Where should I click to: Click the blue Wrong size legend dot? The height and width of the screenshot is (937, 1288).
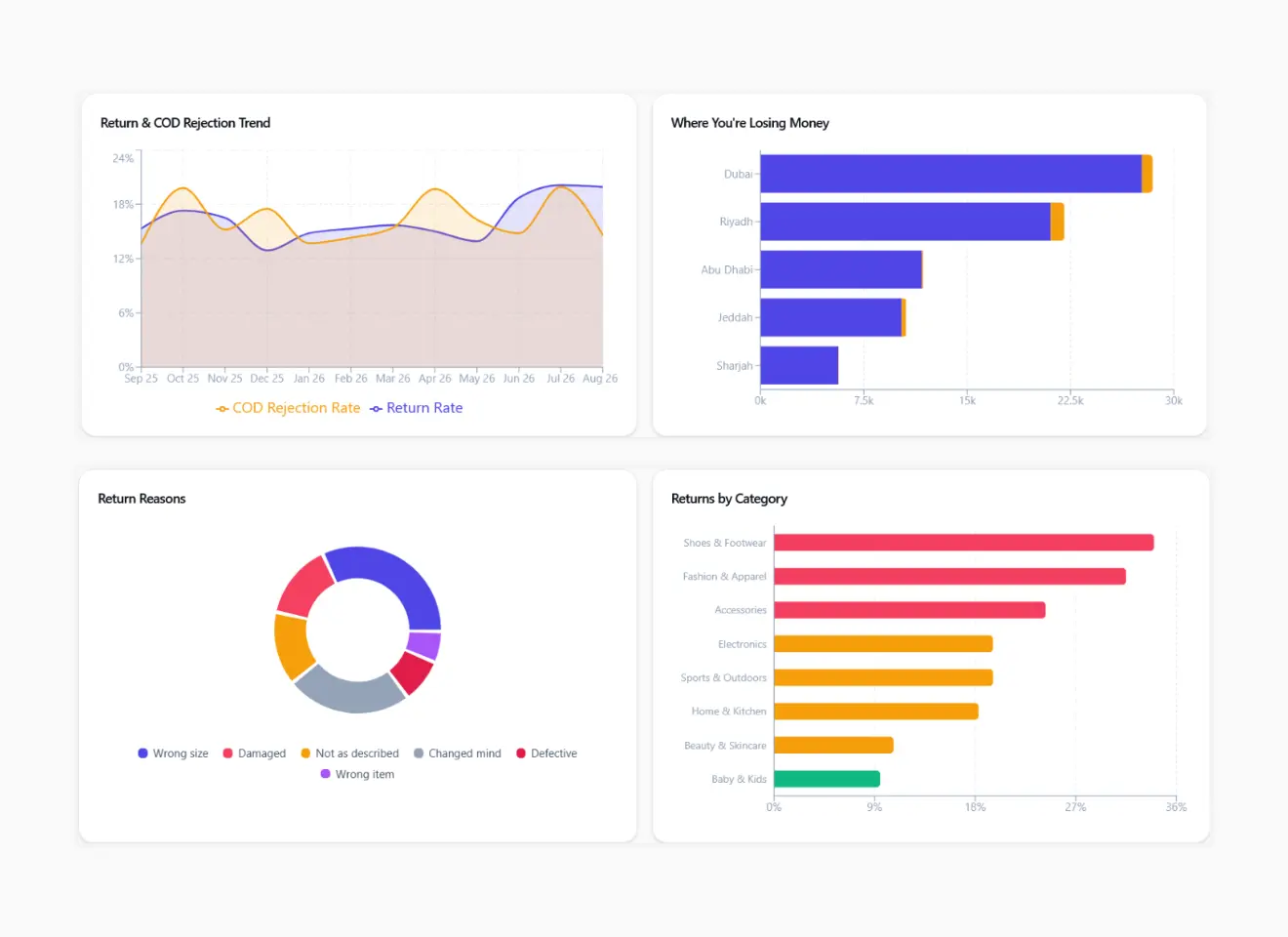142,754
